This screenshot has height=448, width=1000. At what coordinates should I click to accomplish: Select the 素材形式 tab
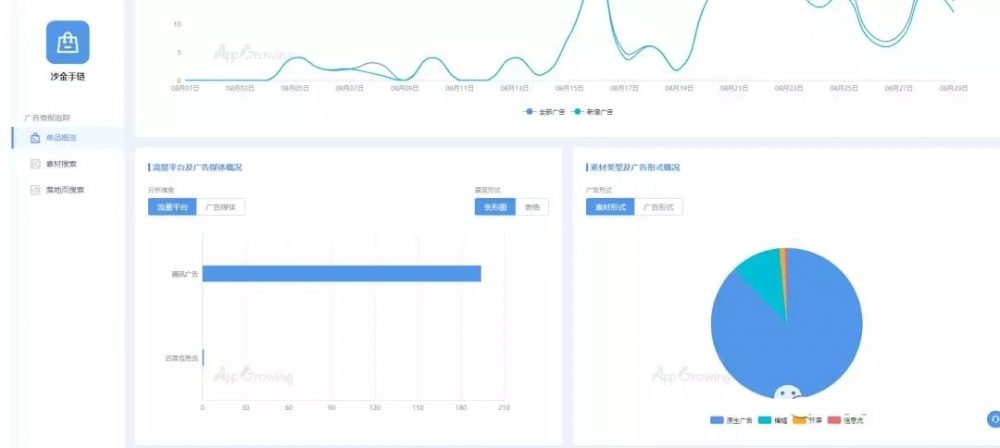[x=609, y=207]
